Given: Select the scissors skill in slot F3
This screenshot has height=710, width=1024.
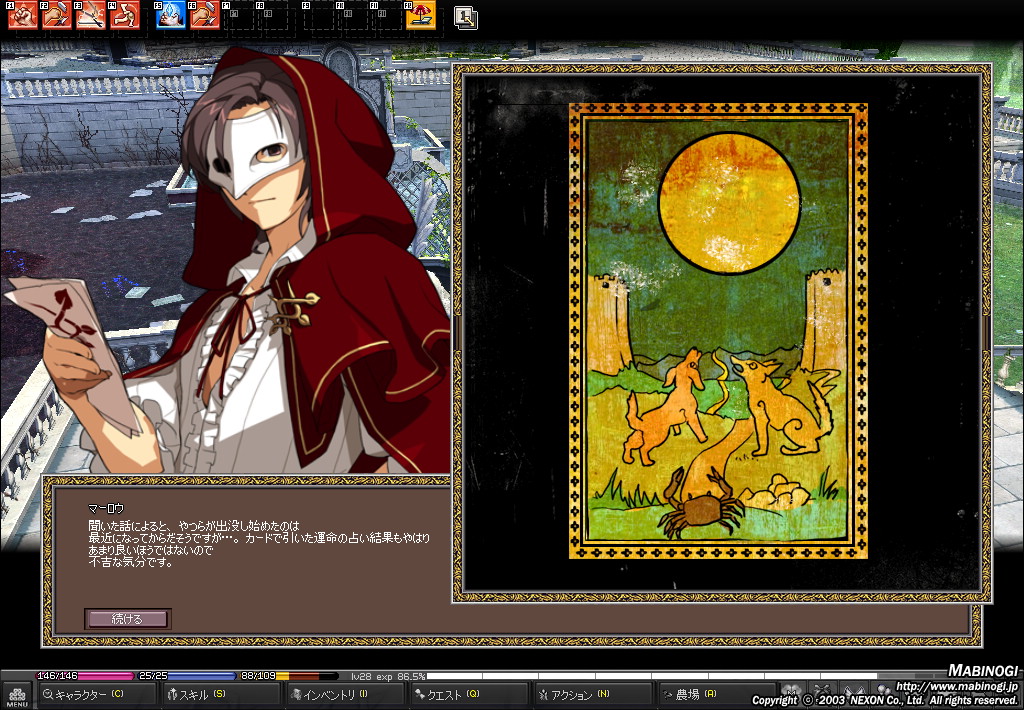Looking at the screenshot, I should pos(91,15).
